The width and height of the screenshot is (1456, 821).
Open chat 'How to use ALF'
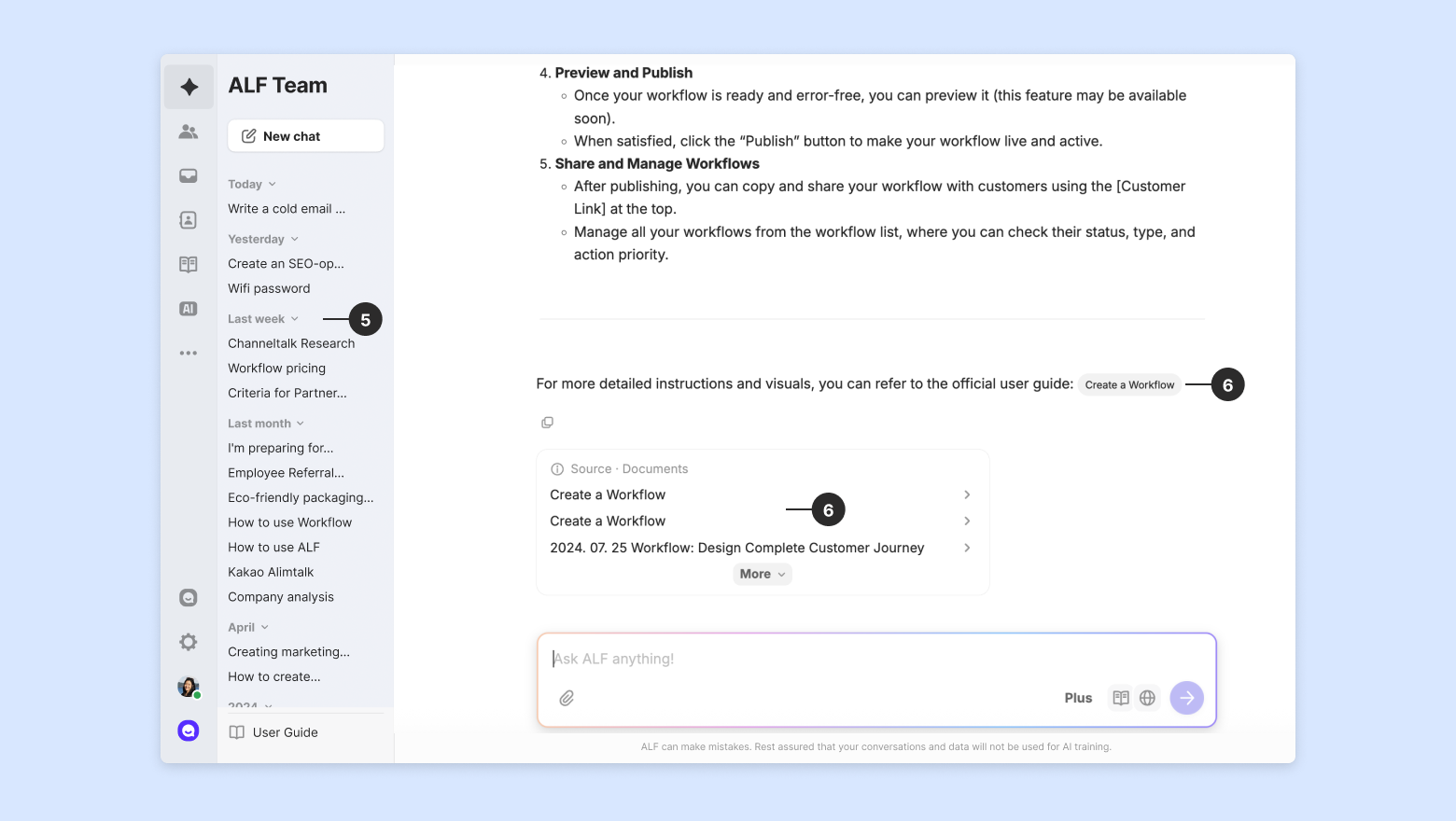(x=273, y=548)
